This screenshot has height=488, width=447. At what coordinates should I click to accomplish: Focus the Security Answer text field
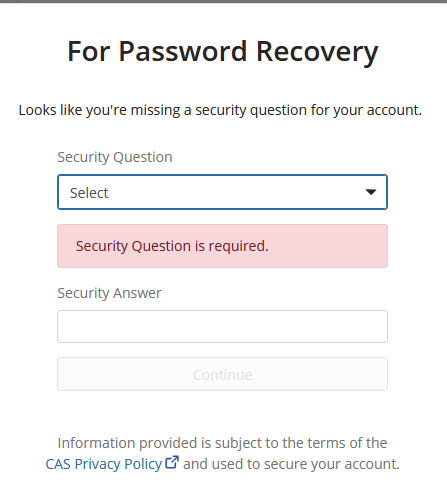click(222, 326)
